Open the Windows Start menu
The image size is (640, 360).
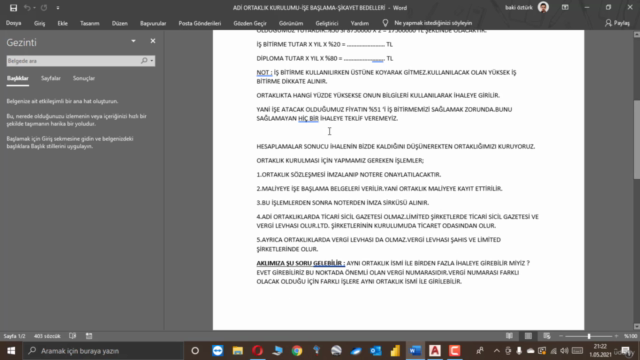point(11,351)
